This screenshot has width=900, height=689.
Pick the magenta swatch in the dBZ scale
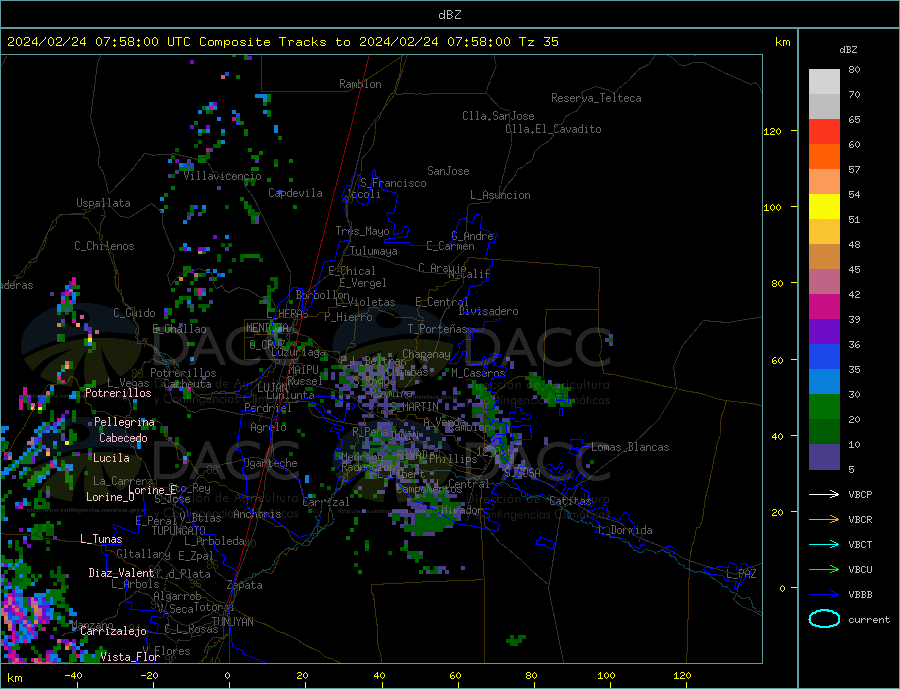824,307
